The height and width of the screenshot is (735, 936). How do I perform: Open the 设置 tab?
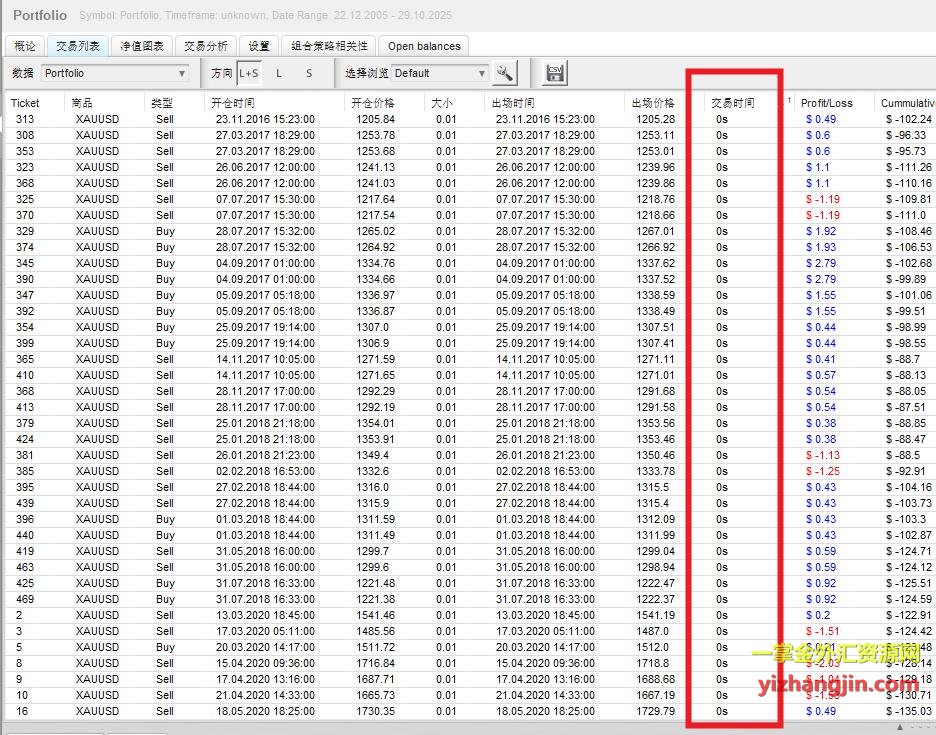259,46
